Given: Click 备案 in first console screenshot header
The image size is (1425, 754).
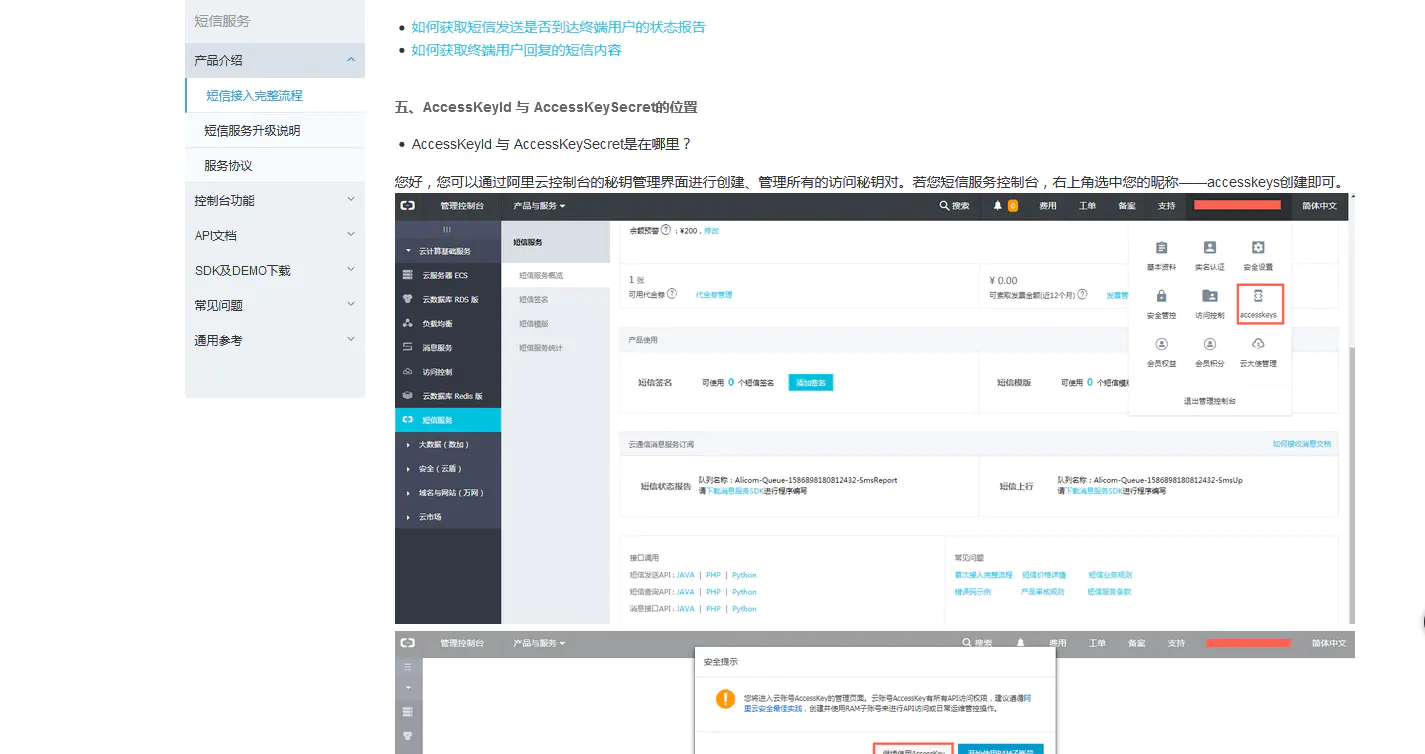Looking at the screenshot, I should coord(1127,206).
